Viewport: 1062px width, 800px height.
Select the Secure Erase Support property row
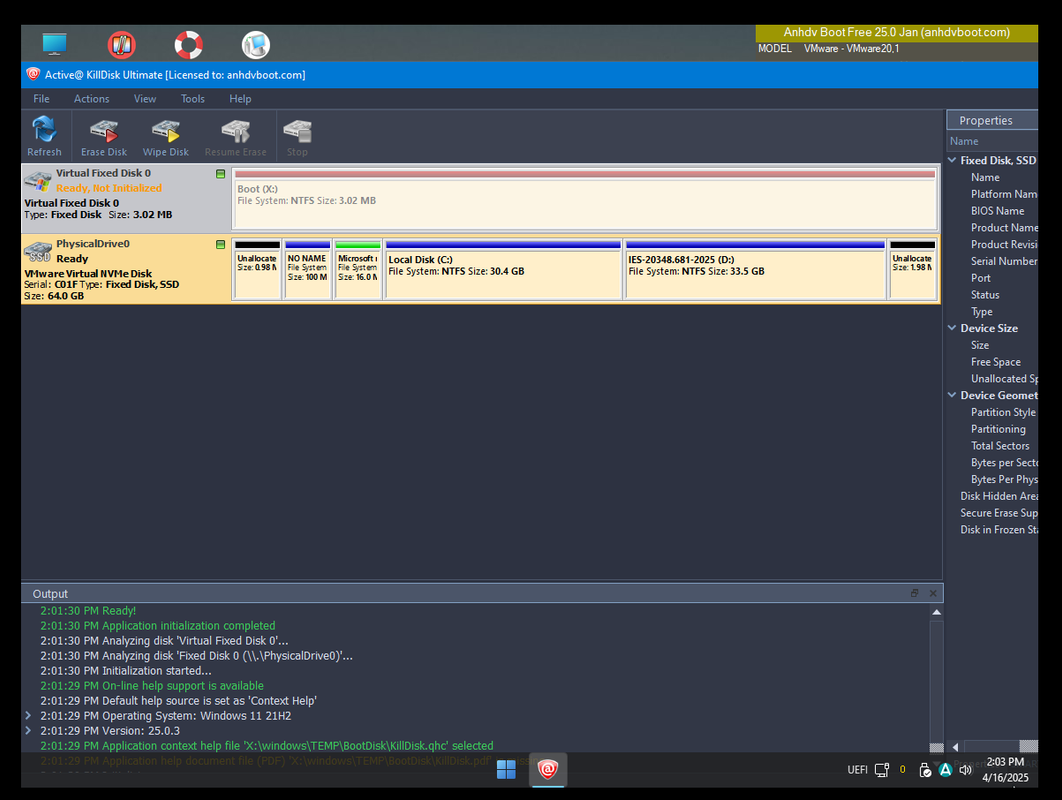992,513
